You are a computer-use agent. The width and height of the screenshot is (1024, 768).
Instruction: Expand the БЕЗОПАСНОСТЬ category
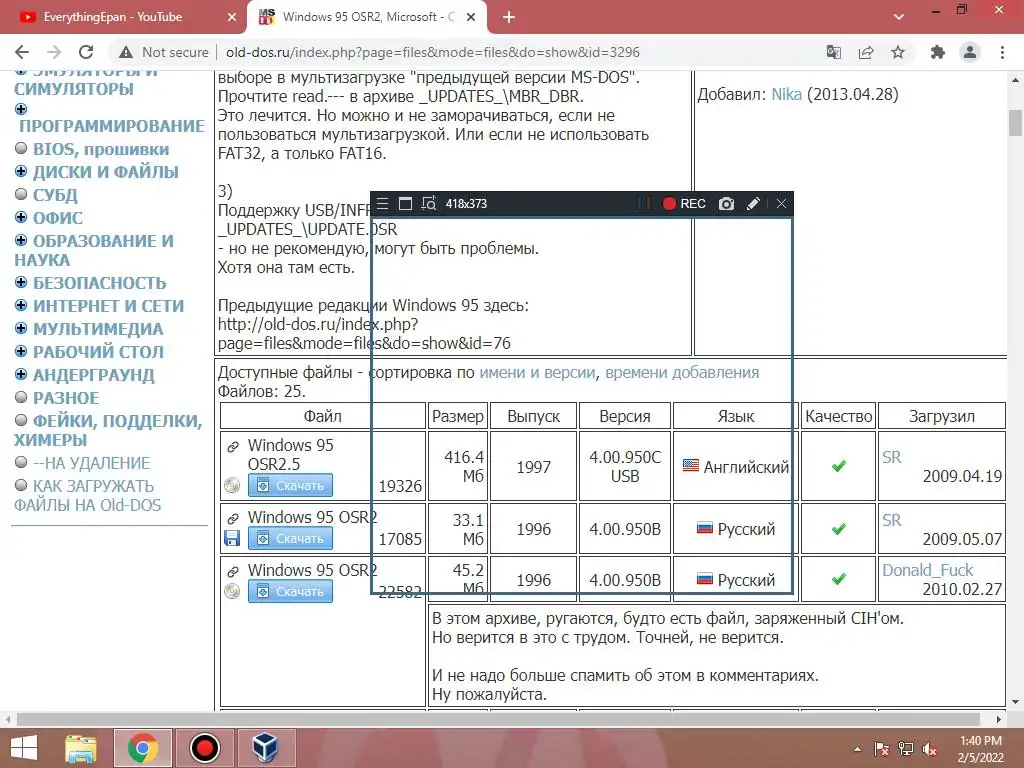(x=21, y=282)
